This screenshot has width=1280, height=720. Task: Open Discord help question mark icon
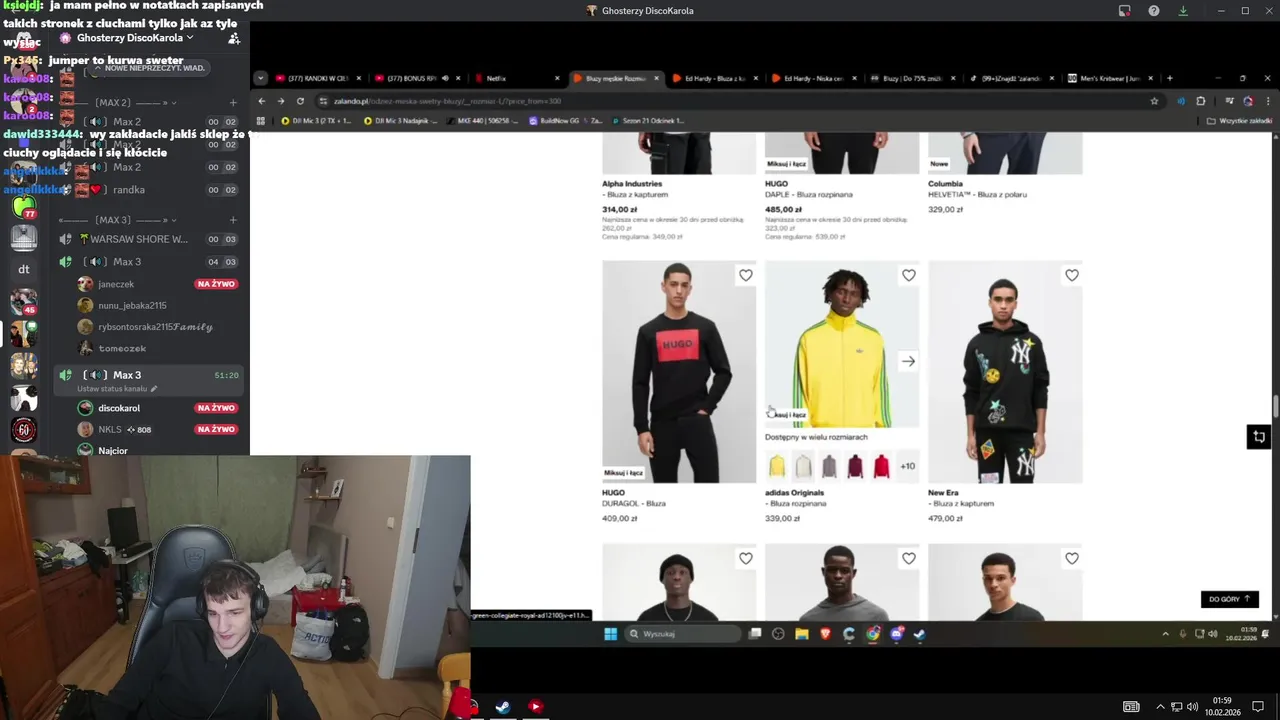(x=1154, y=11)
